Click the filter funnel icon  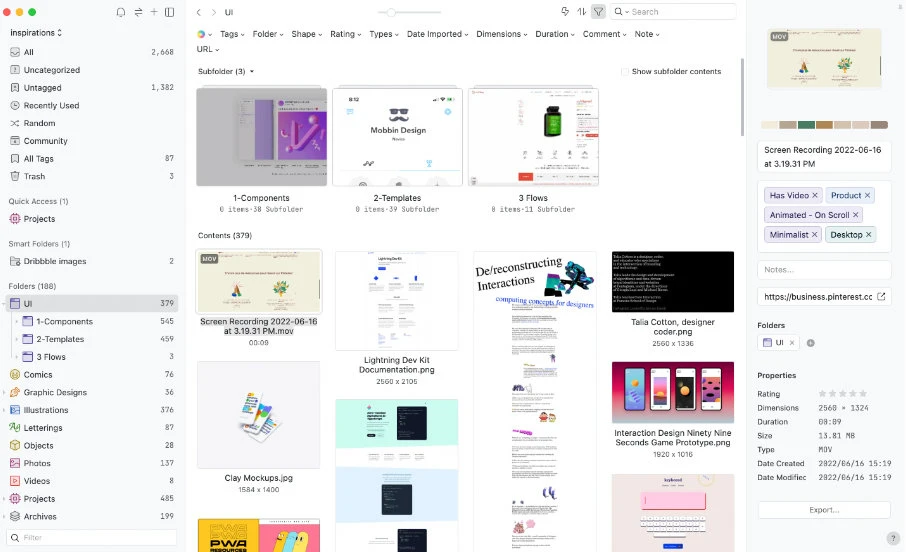click(x=598, y=12)
